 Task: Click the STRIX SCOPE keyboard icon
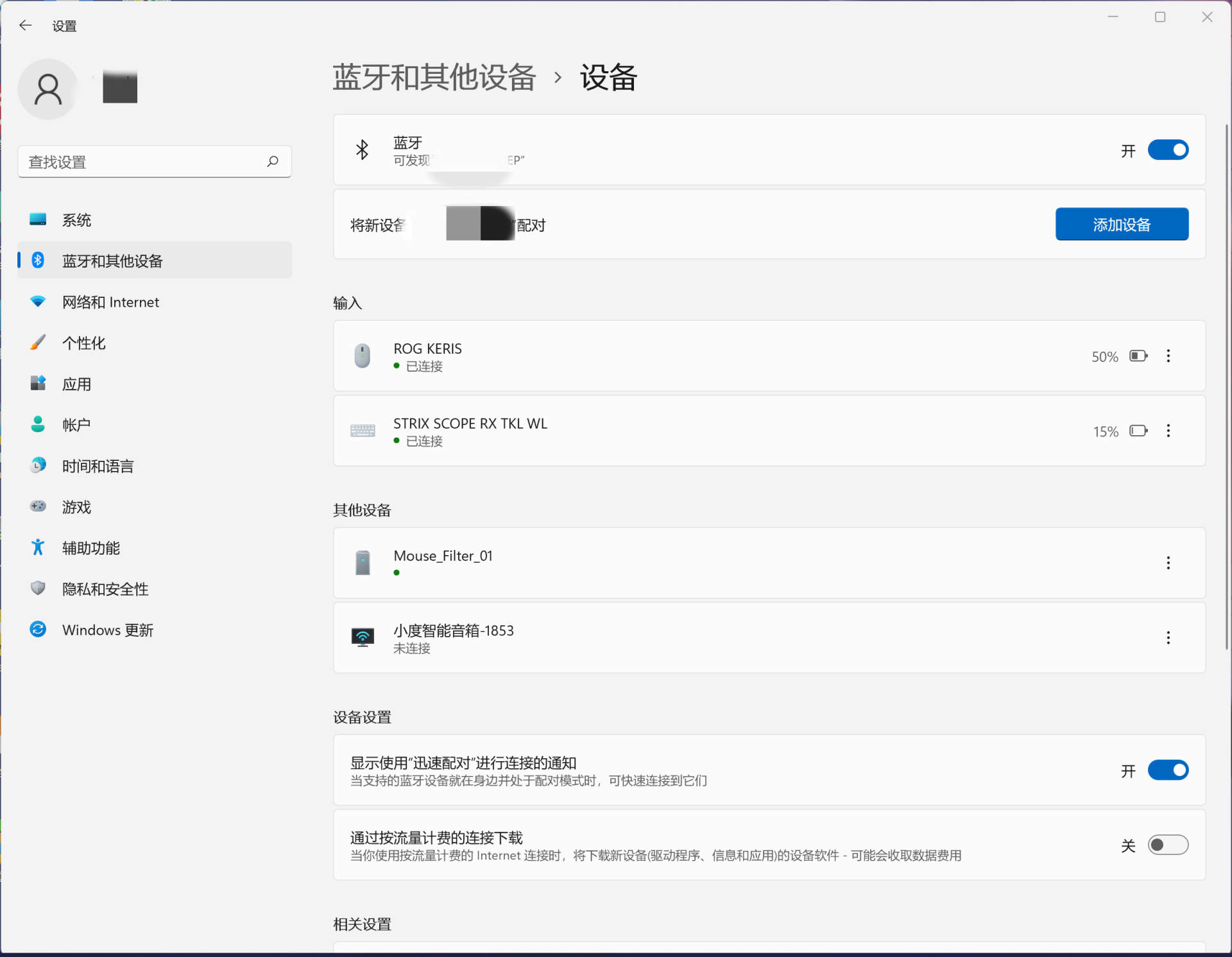(363, 431)
